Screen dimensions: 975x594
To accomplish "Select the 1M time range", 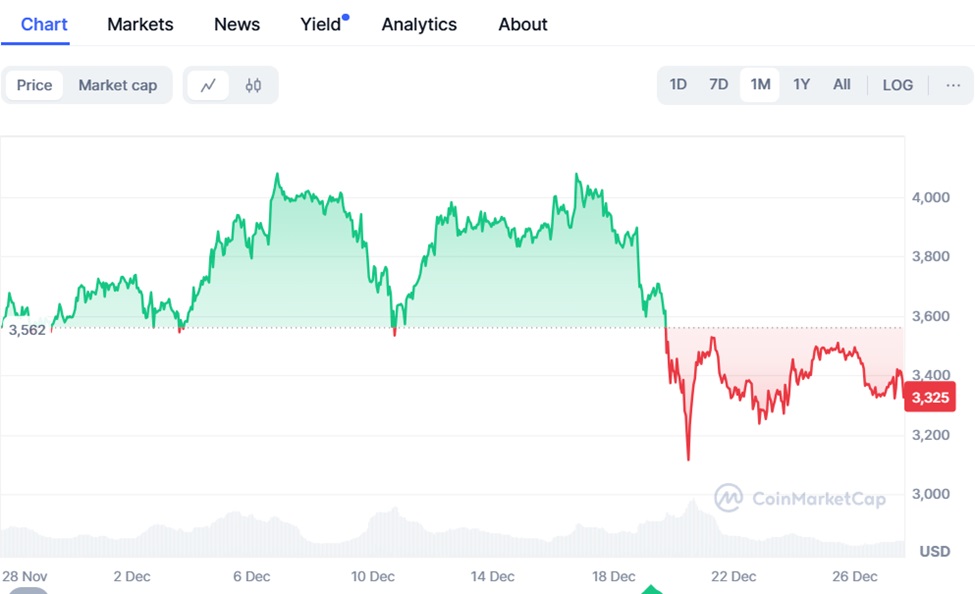I will pos(760,85).
